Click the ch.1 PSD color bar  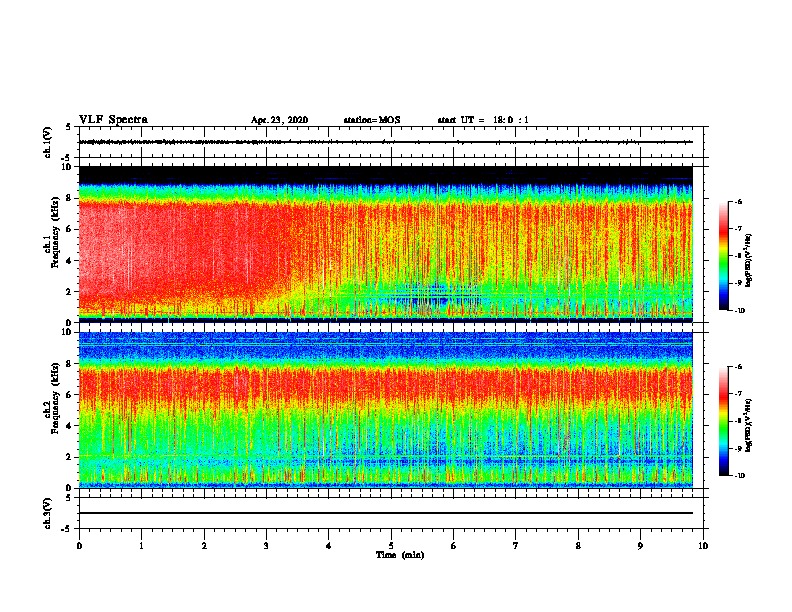click(724, 256)
